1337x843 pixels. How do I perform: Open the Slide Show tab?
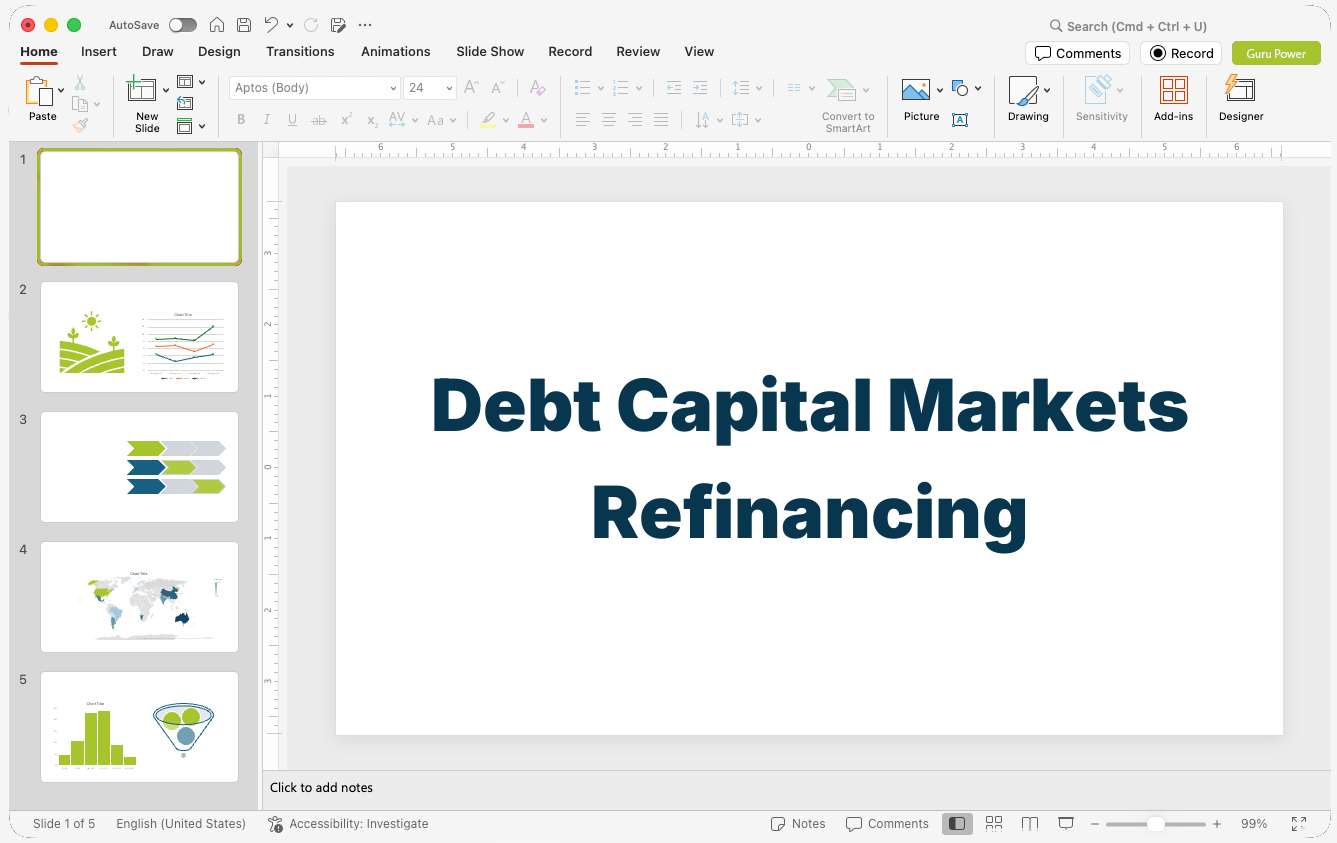(490, 52)
